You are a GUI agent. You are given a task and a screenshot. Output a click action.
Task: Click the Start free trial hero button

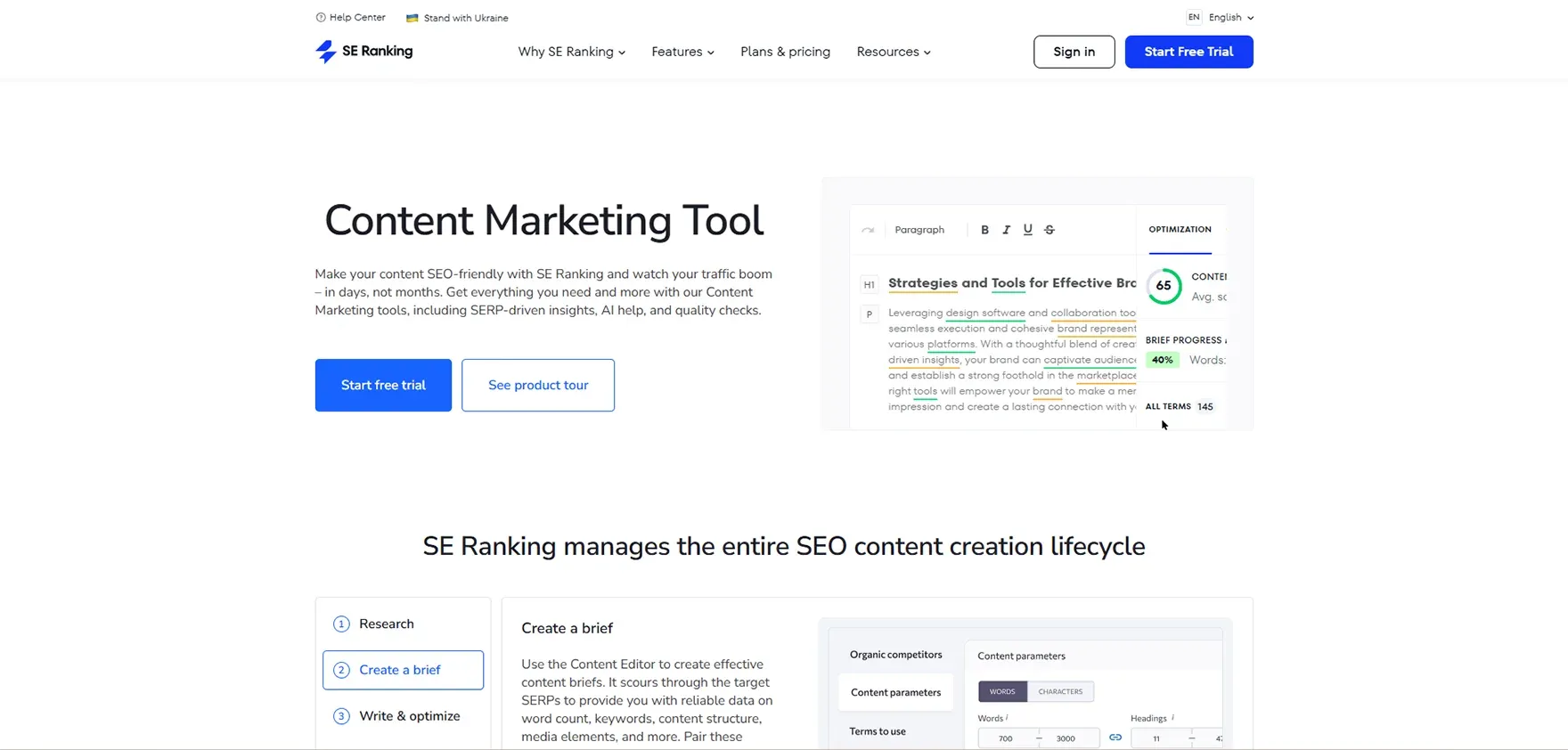point(383,385)
